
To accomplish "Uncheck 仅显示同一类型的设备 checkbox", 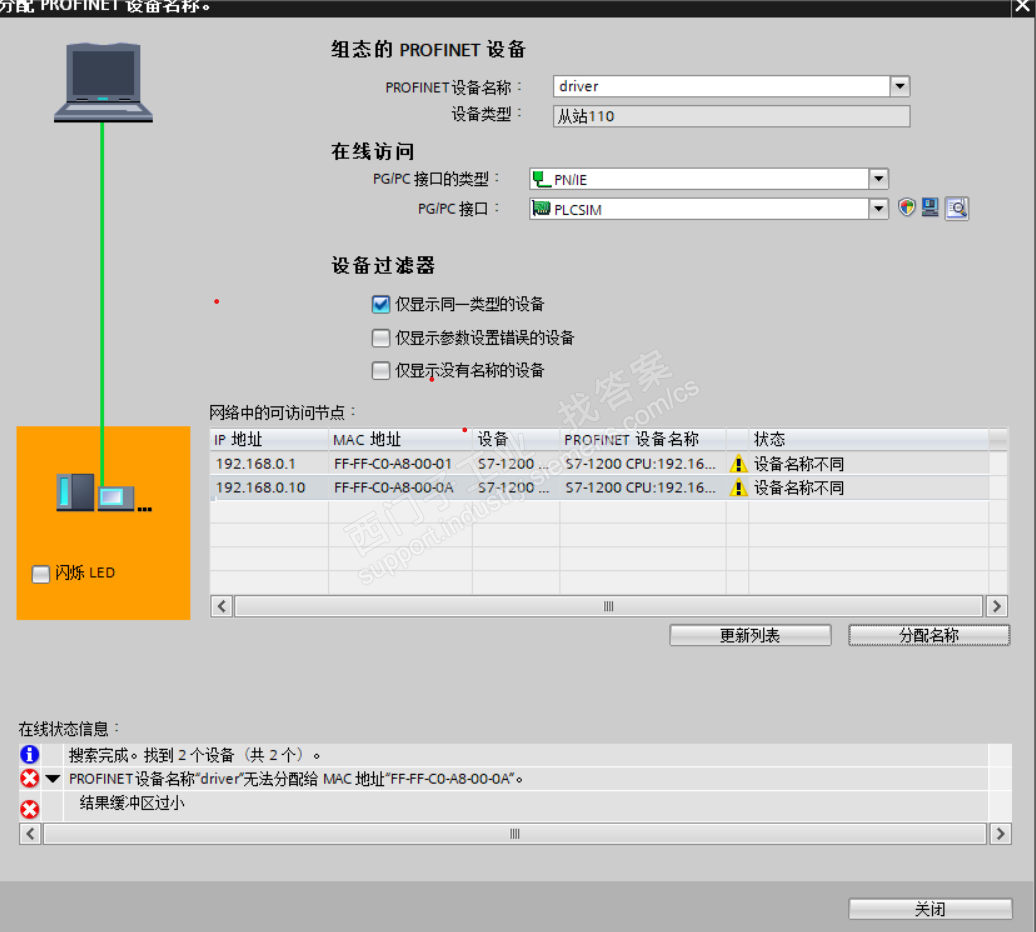I will tap(381, 305).
